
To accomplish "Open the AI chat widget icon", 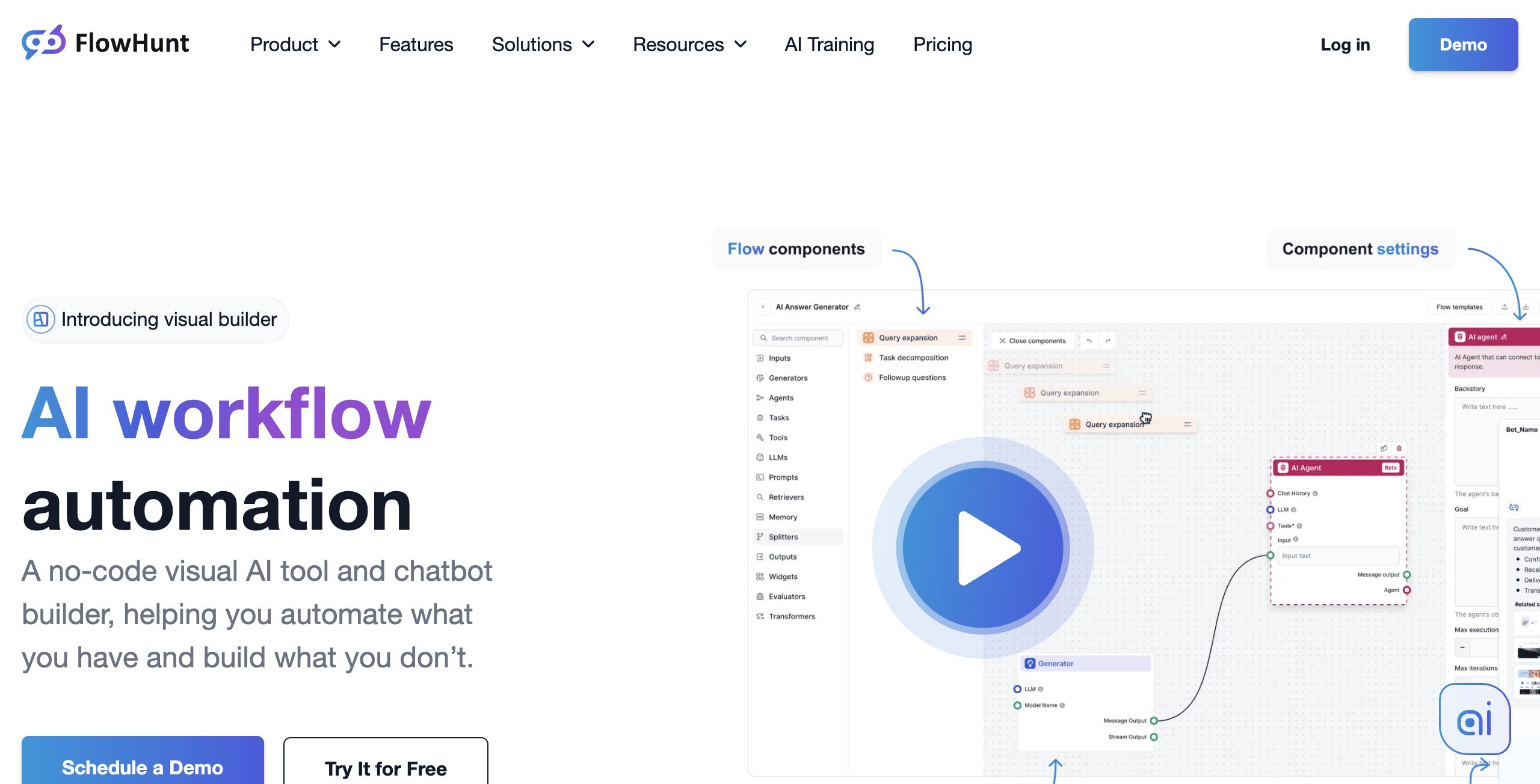I will tap(1474, 719).
